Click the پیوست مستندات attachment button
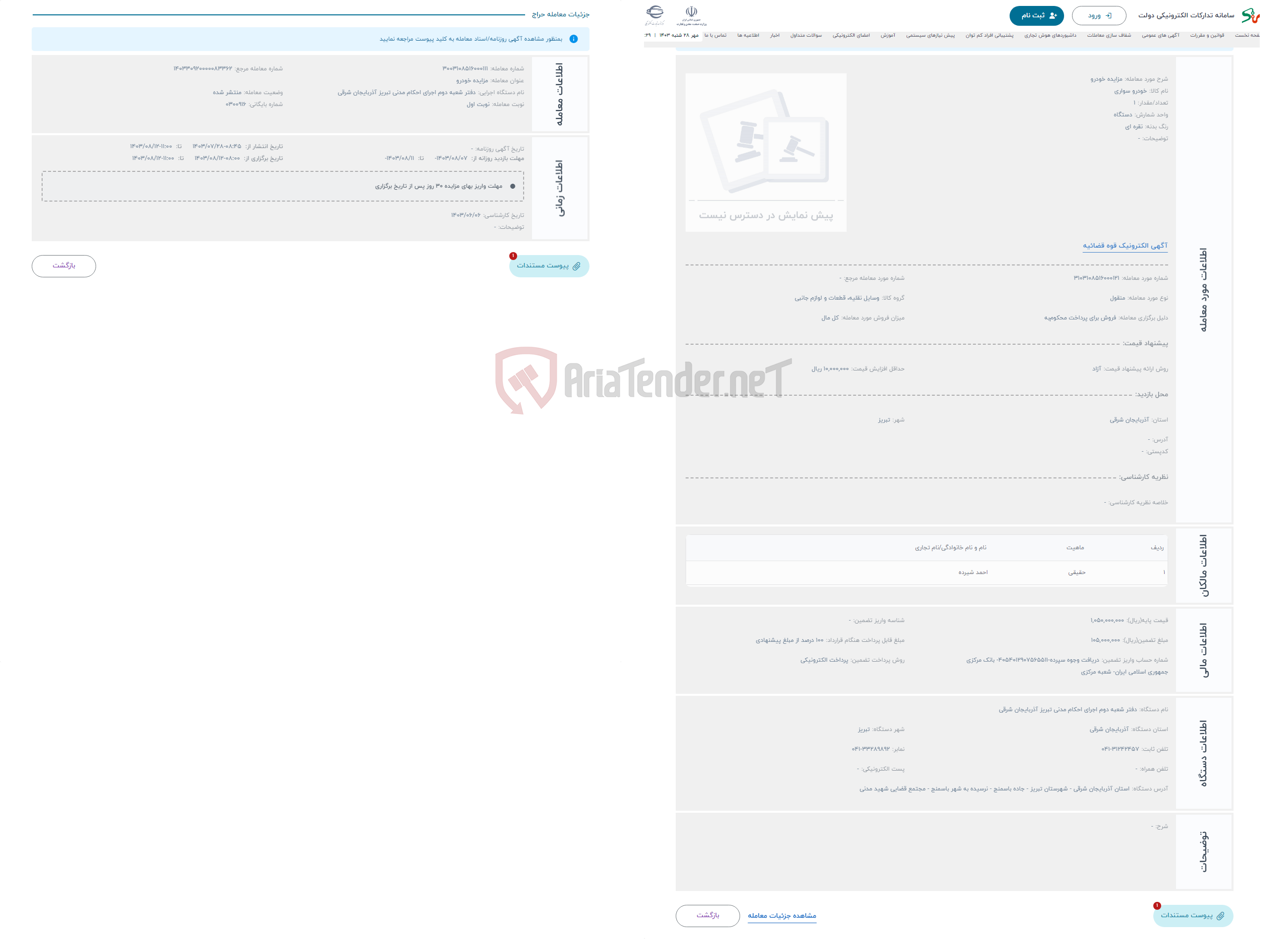Viewport: 1288px width, 939px height. tap(548, 266)
